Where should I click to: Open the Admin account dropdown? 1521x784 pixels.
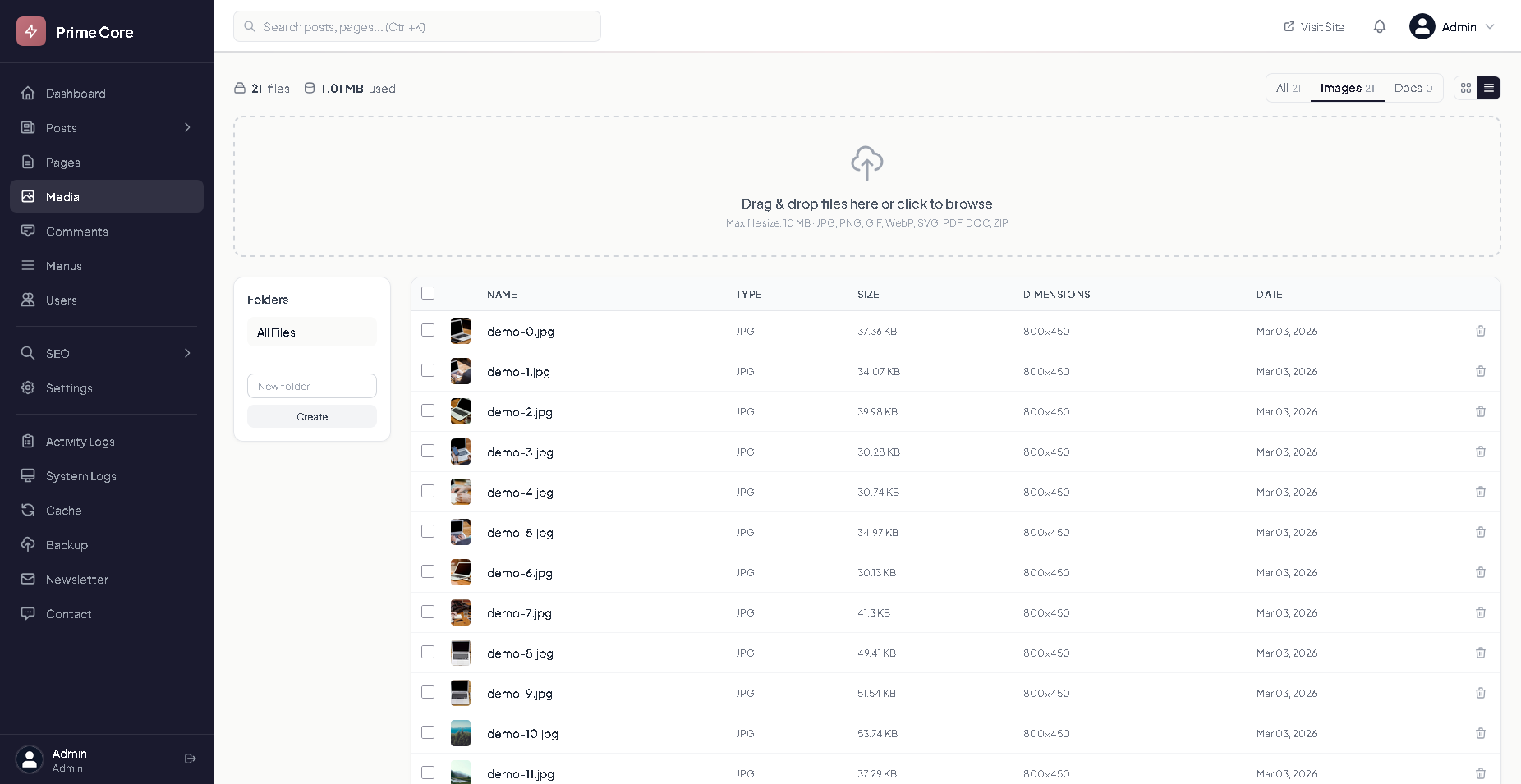(x=1452, y=26)
